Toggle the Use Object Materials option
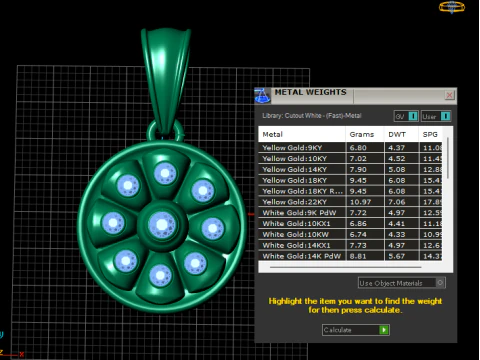 [x=402, y=283]
